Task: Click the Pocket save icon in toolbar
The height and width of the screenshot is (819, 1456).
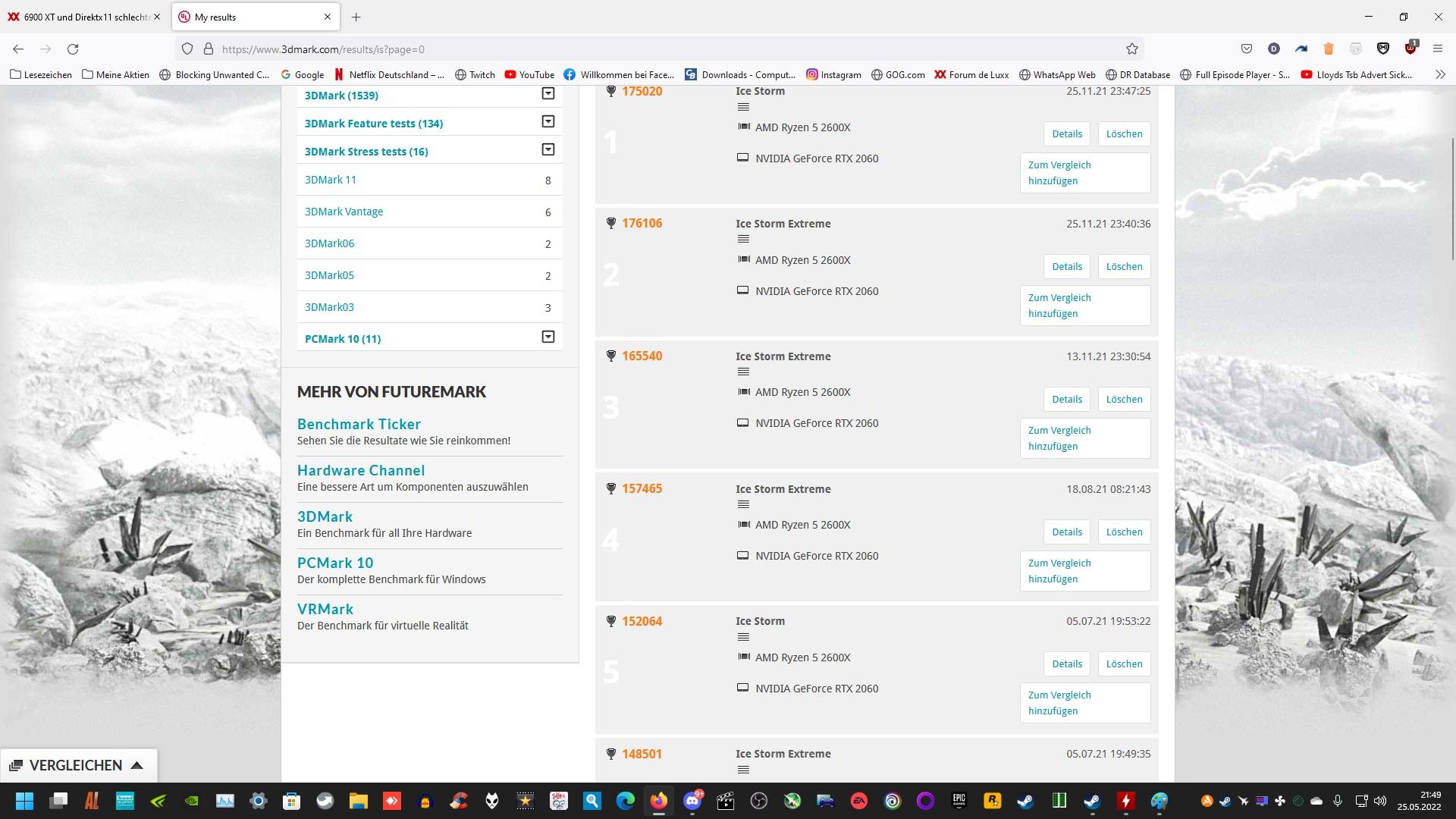Action: (1247, 49)
